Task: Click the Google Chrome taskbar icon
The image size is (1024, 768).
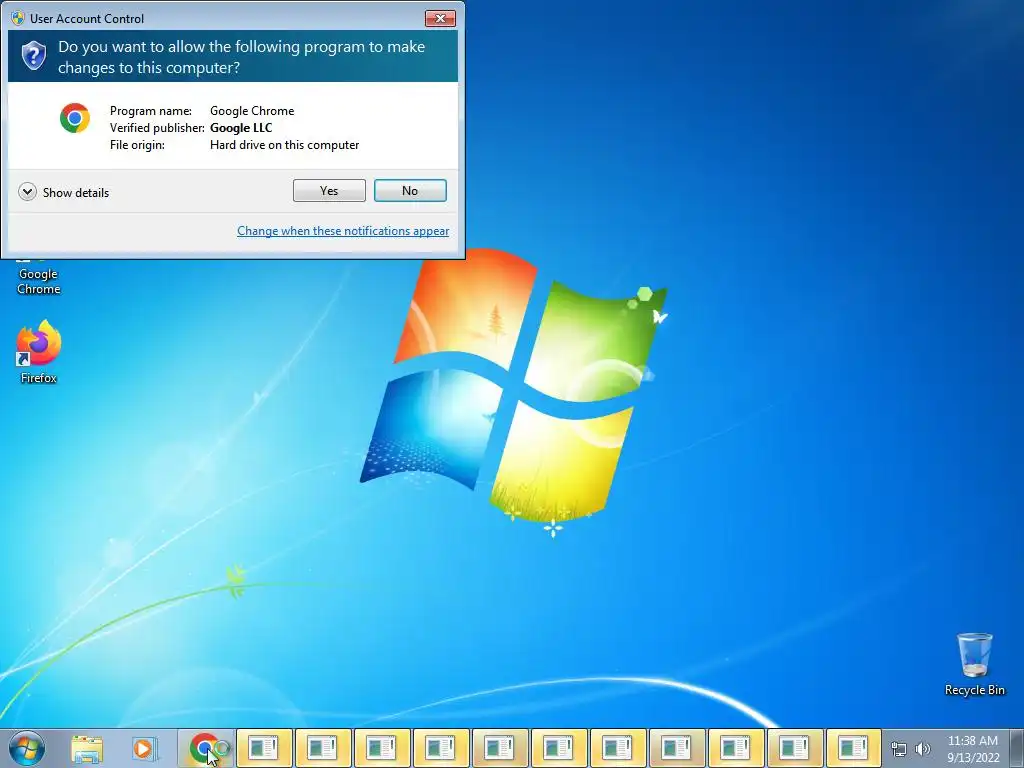Action: pos(206,748)
